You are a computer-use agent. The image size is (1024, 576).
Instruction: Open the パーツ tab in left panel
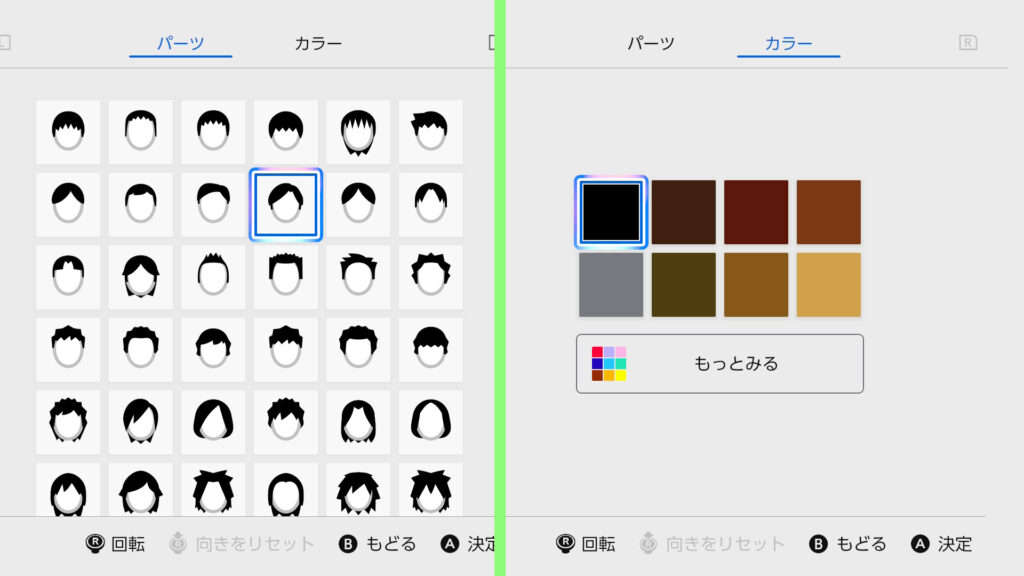pos(180,44)
